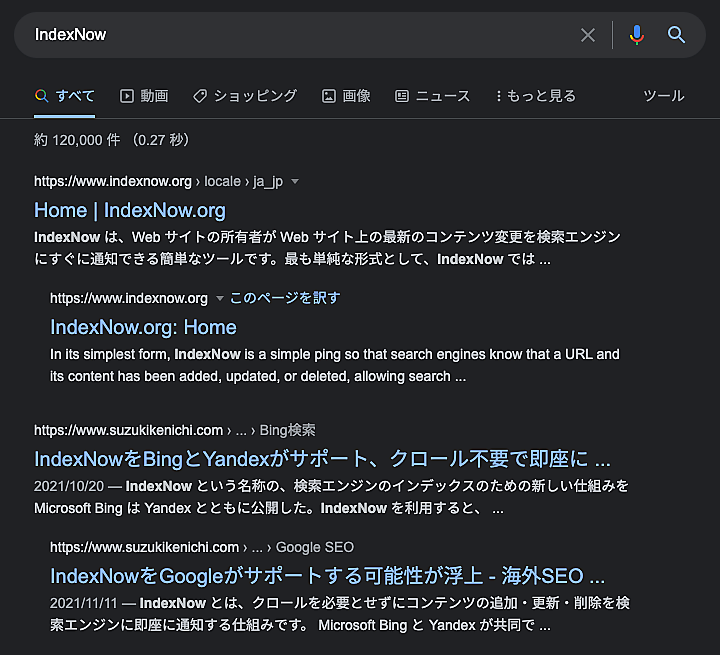The width and height of the screenshot is (720, 655).
Task: Click the suzukikenichi.com Bing検索 breadcrumb URL
Action: pos(174,430)
